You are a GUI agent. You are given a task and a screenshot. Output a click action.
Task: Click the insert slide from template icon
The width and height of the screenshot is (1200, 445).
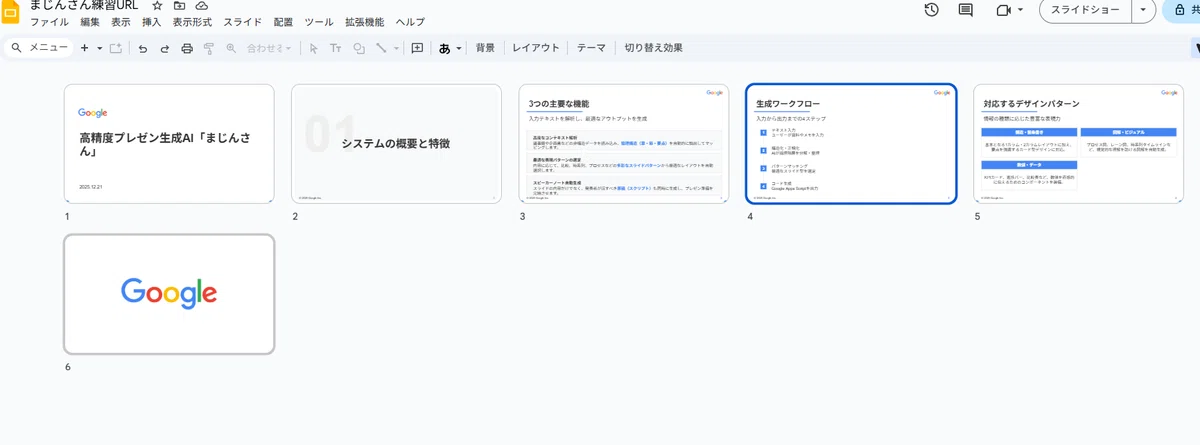[x=116, y=48]
